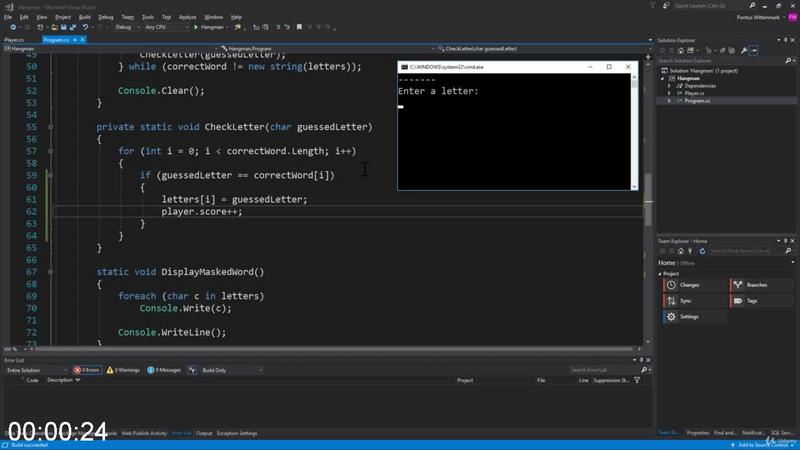This screenshot has height=450, width=800.
Task: Collapse the Project section in Team Explorer
Action: pos(660,274)
